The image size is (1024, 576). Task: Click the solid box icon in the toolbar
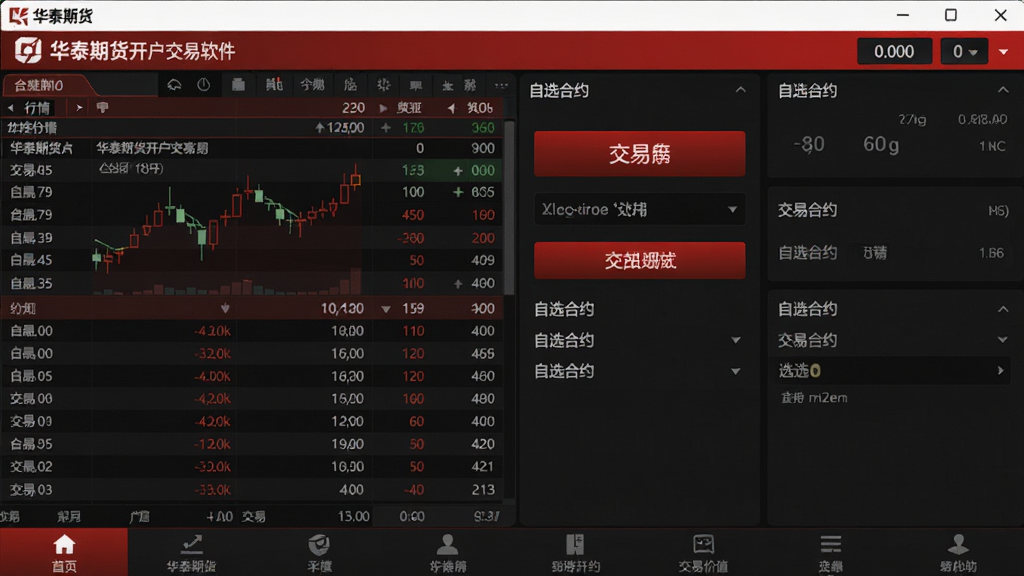point(238,85)
